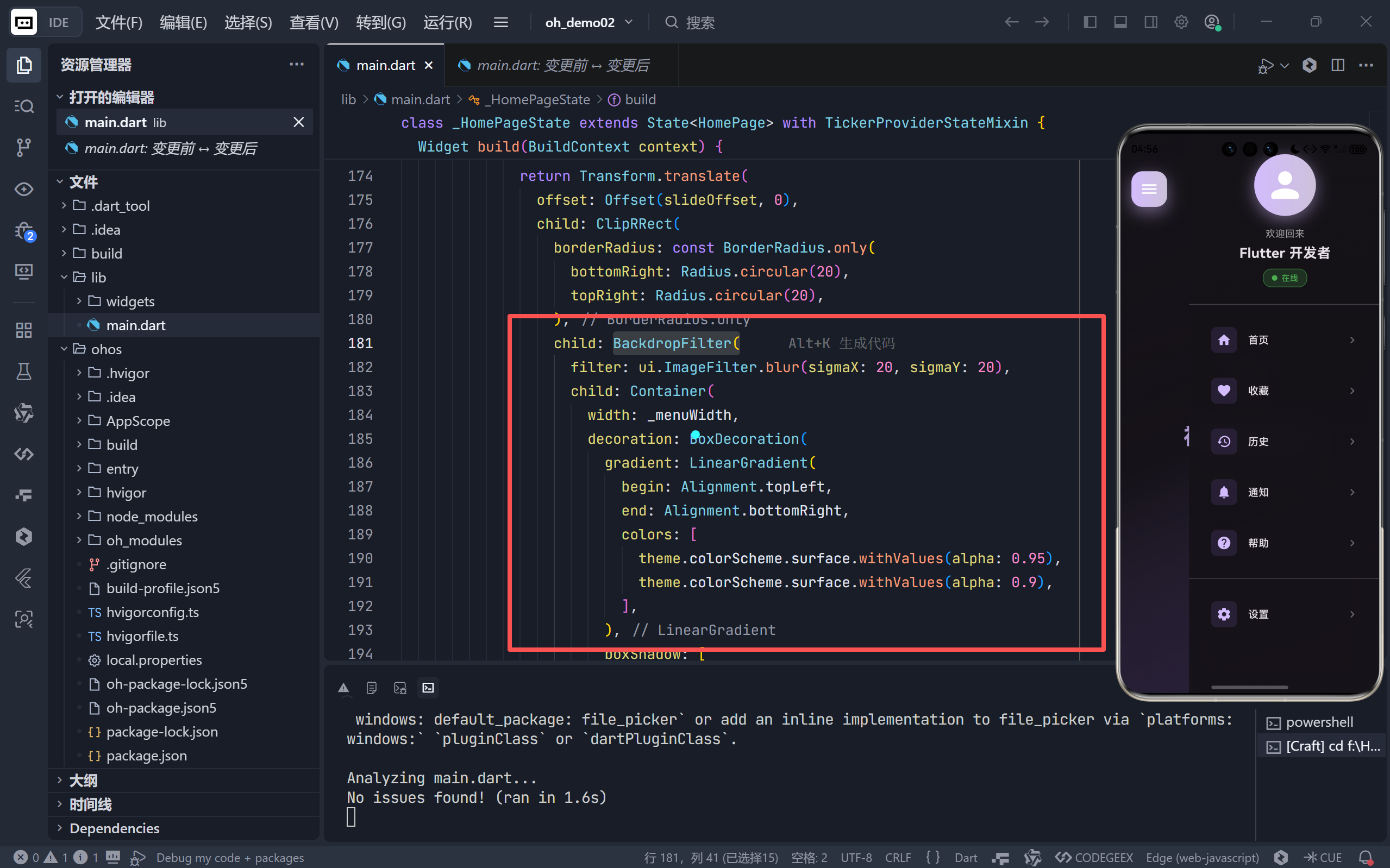This screenshot has width=1390, height=868.
Task: Open notifications bell in status bar
Action: 1366,857
